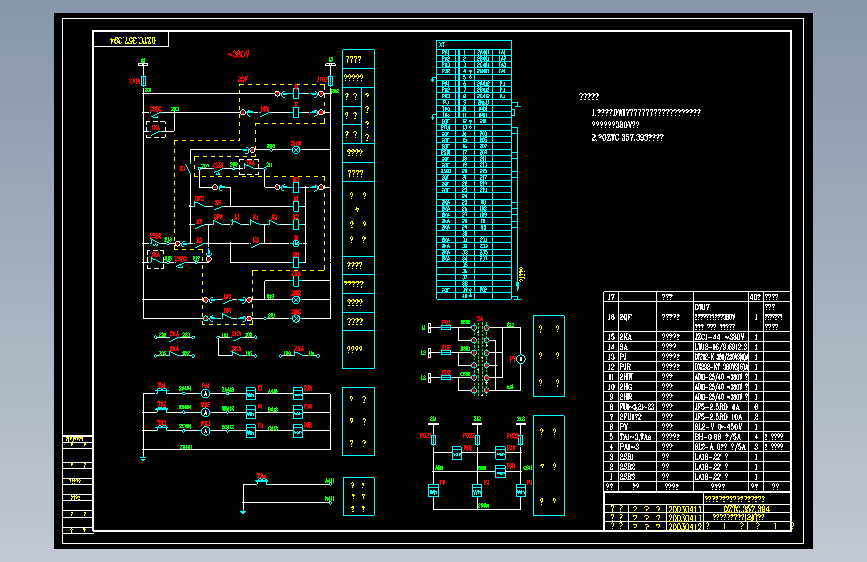
Task: Select the PA1 ammeter circle symbol
Action: 205,394
